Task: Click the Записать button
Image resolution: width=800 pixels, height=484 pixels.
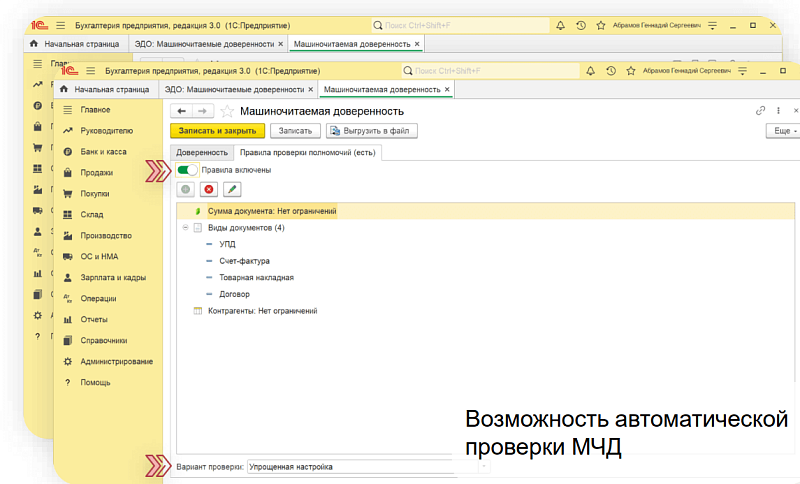Action: (295, 131)
